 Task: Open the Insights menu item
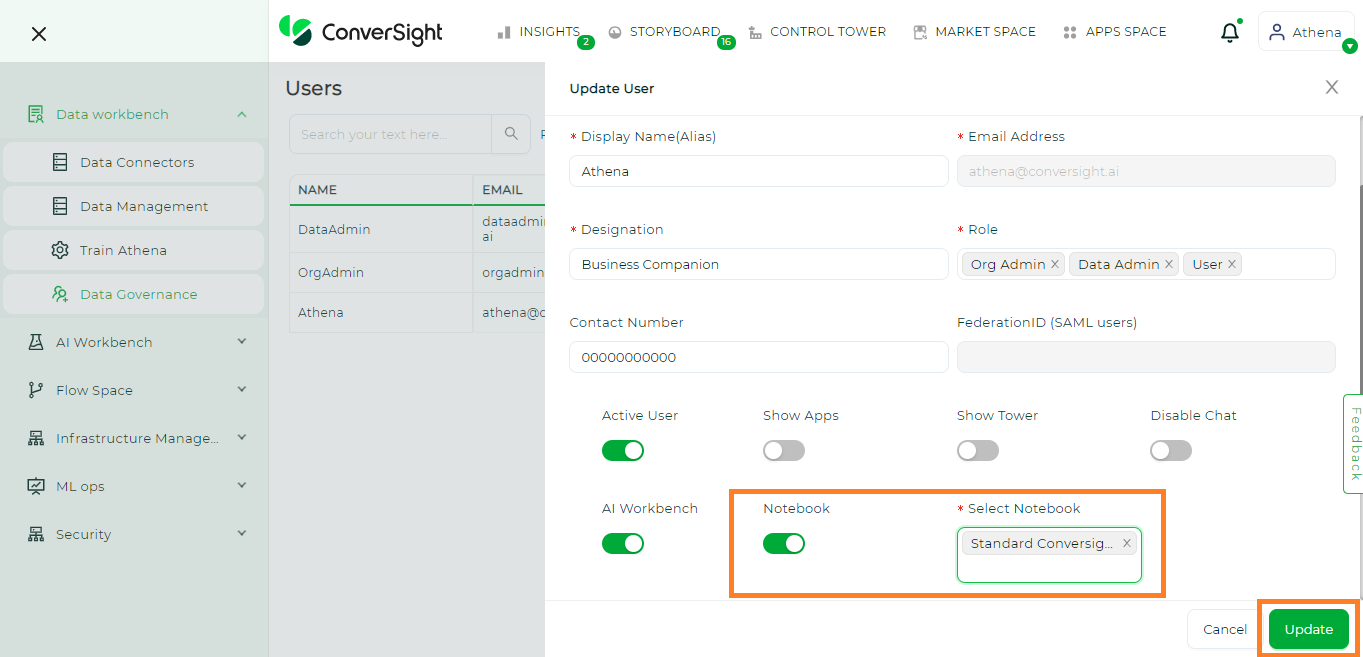[549, 31]
